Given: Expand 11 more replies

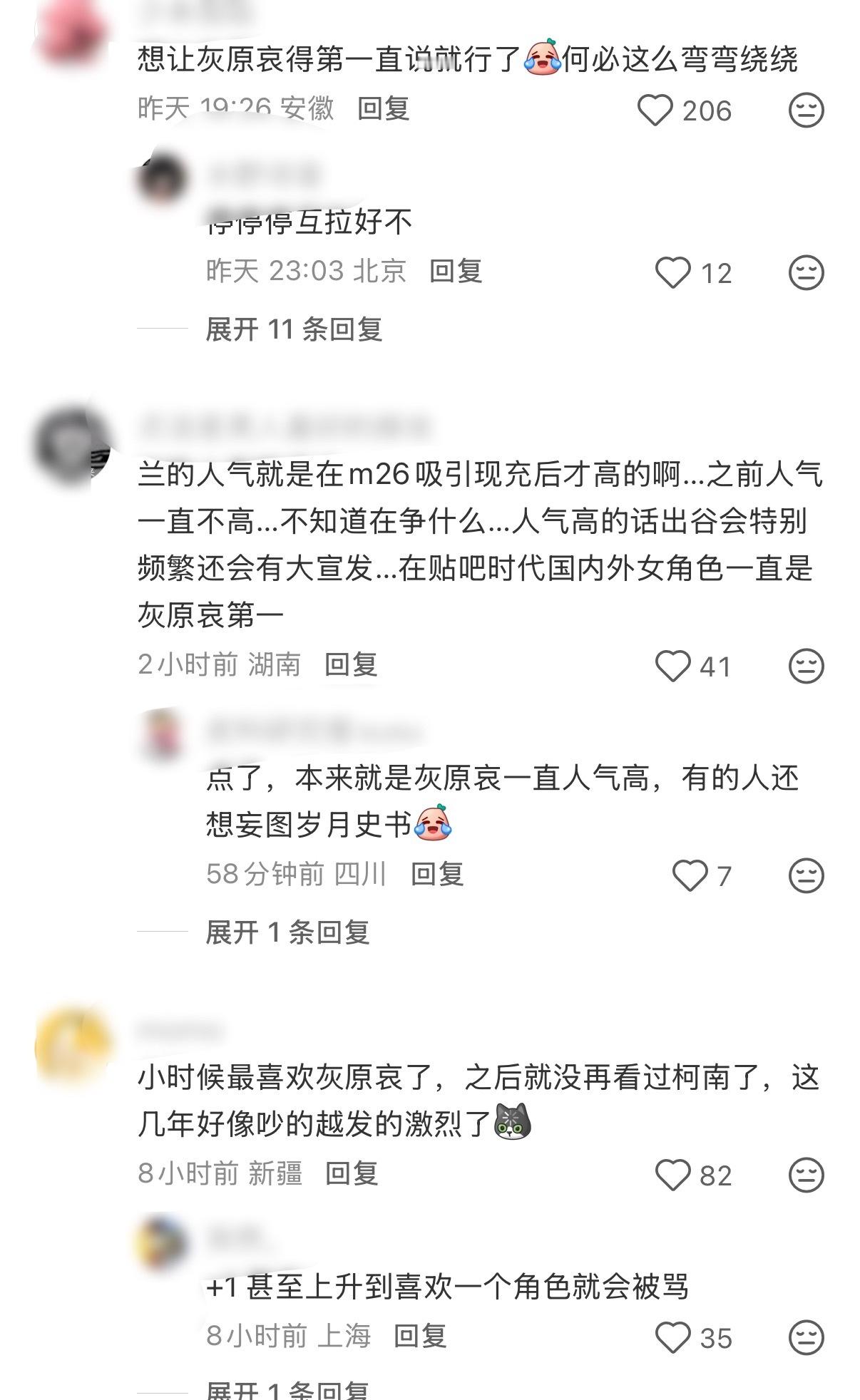Looking at the screenshot, I should pos(294,329).
